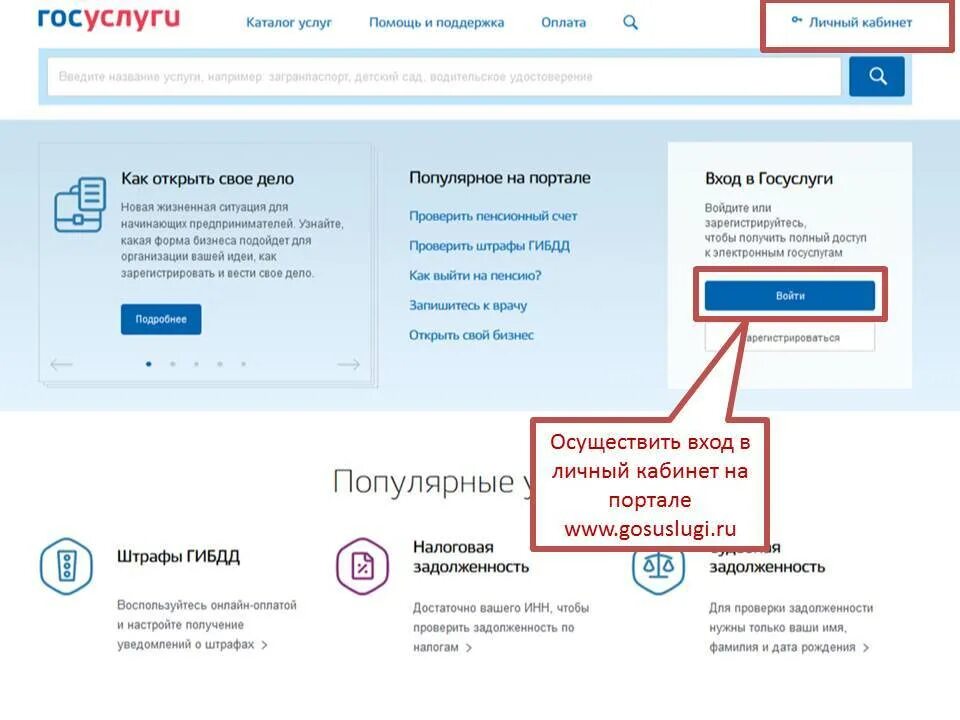Expand chevron after фамилия и дата рождения
This screenshot has height=720, width=960.
pyautogui.click(x=866, y=648)
